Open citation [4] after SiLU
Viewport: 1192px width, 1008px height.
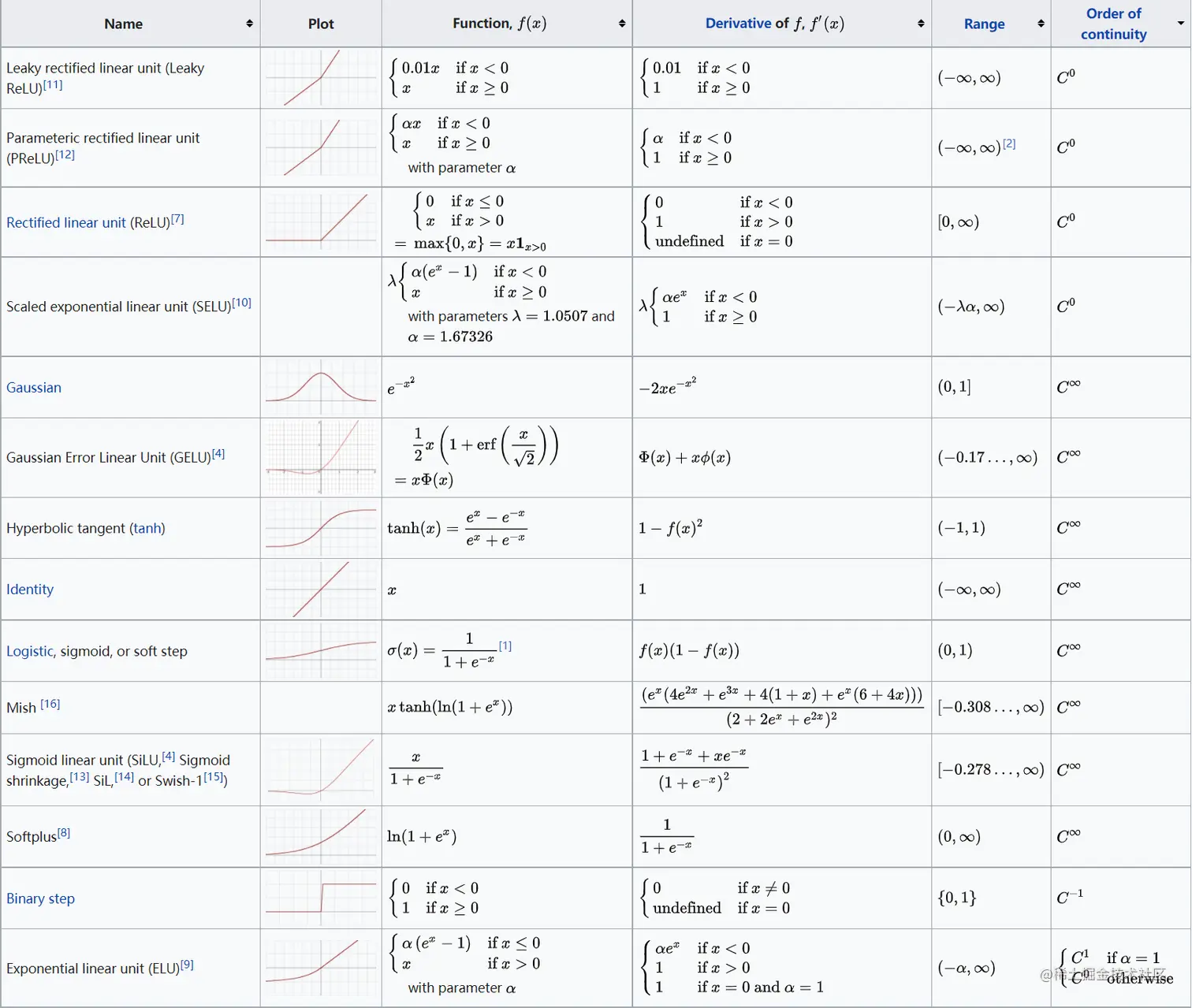click(169, 757)
